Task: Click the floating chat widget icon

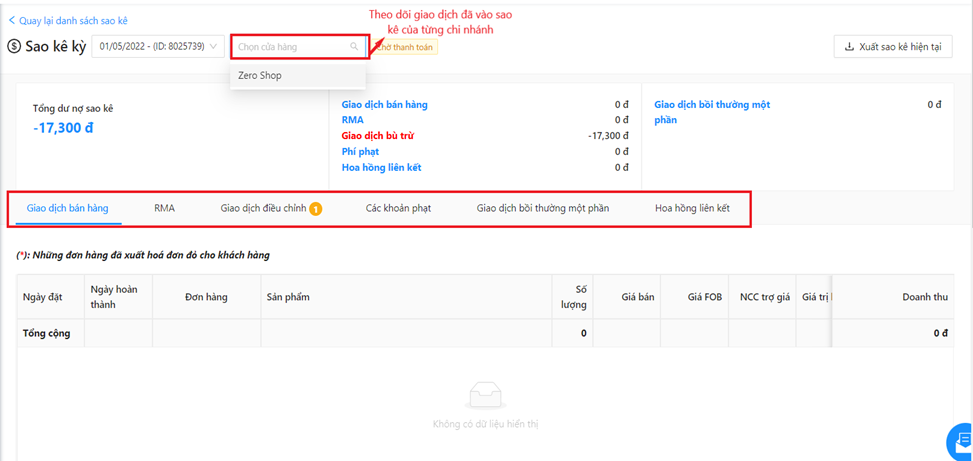Action: coord(962,441)
